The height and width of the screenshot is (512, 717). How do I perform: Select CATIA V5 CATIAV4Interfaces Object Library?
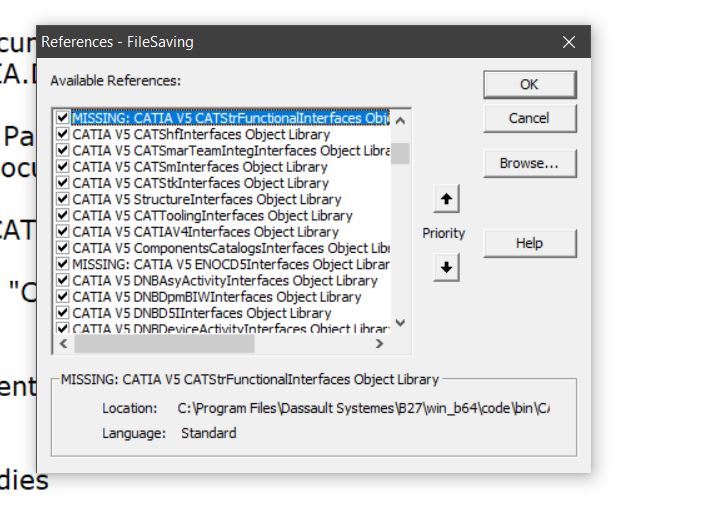205,232
